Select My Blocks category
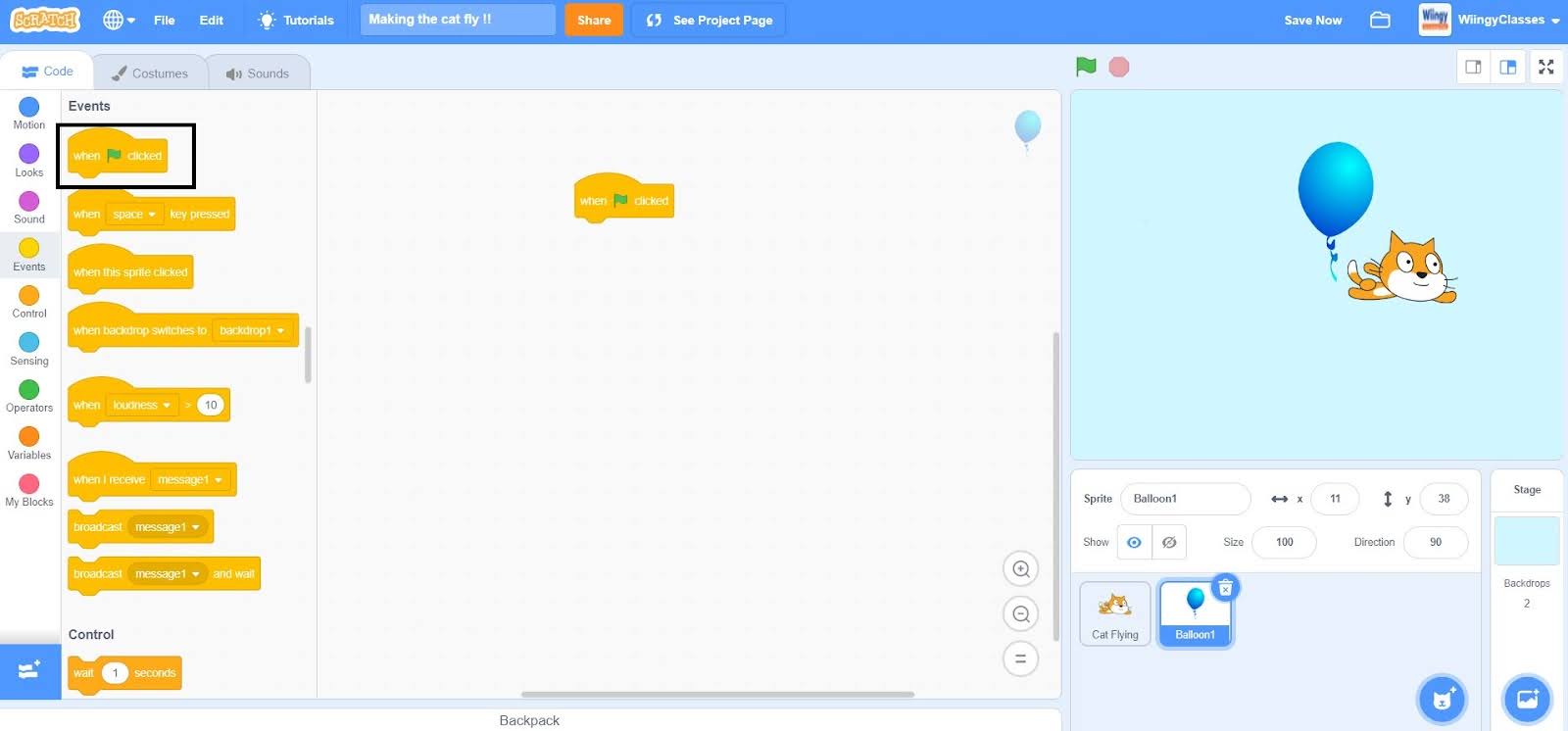This screenshot has width=1568, height=731. pyautogui.click(x=29, y=490)
